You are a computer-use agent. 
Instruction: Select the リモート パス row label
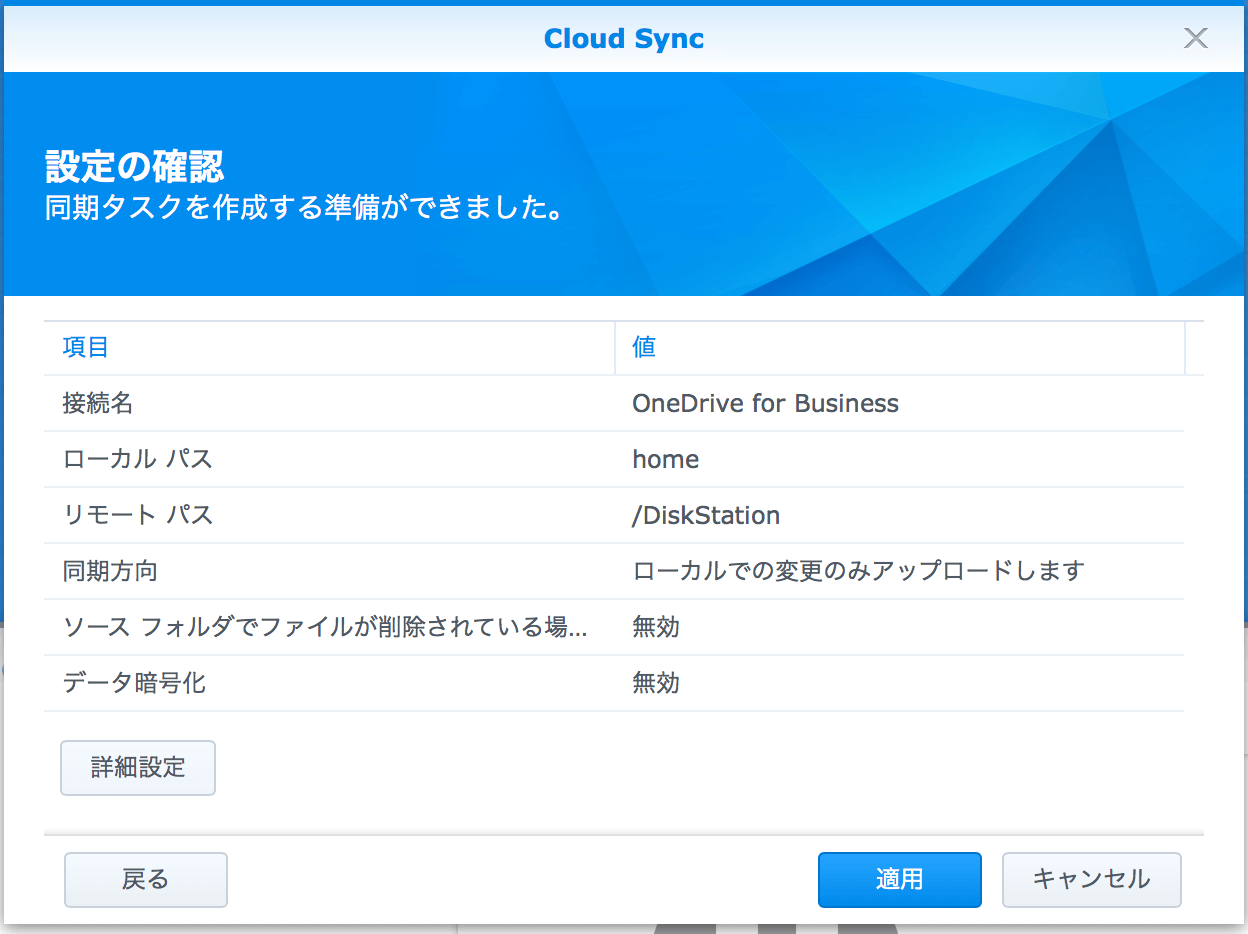(138, 516)
